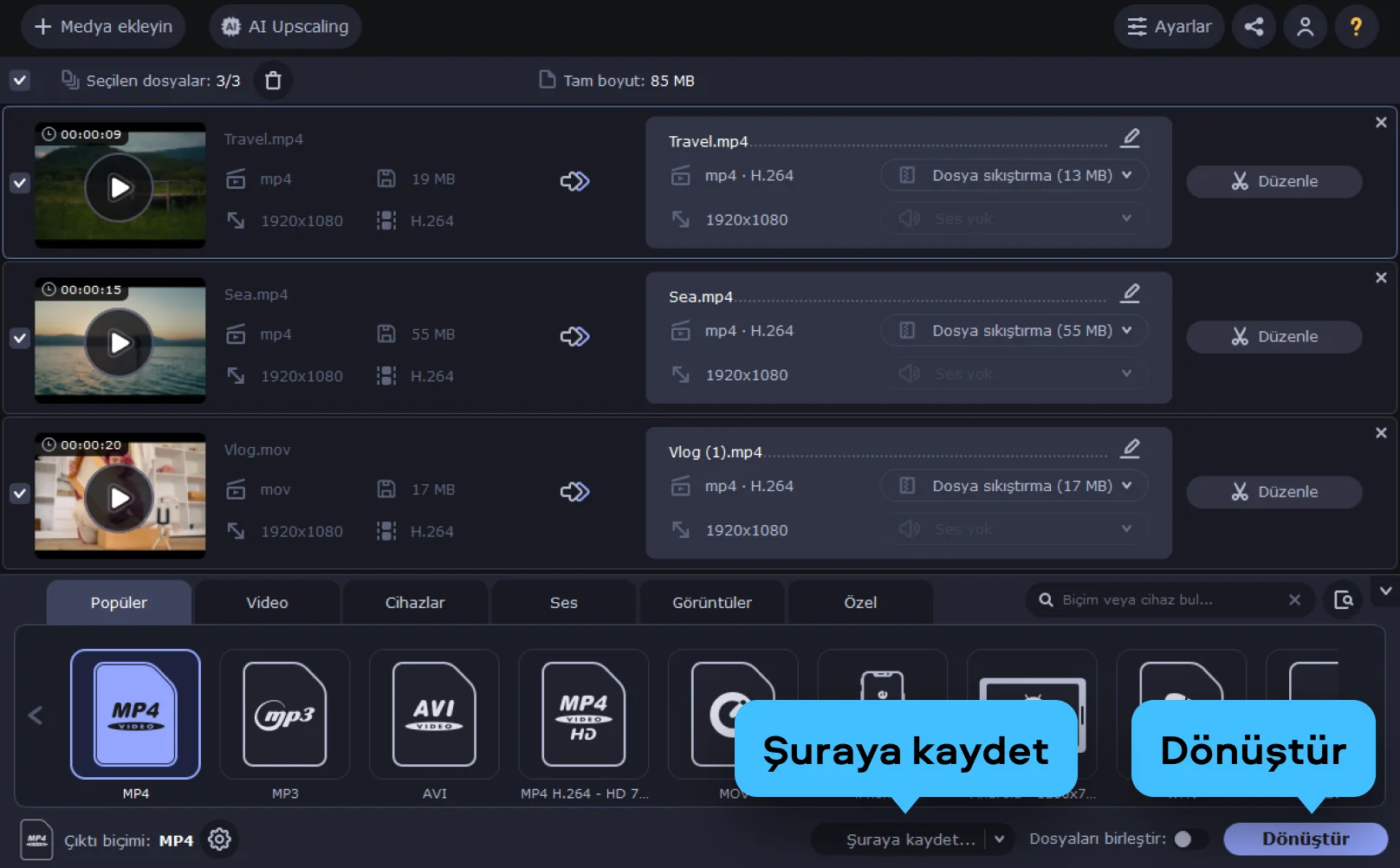The image size is (1400, 868).
Task: Open help via the question mark icon
Action: [x=1356, y=27]
